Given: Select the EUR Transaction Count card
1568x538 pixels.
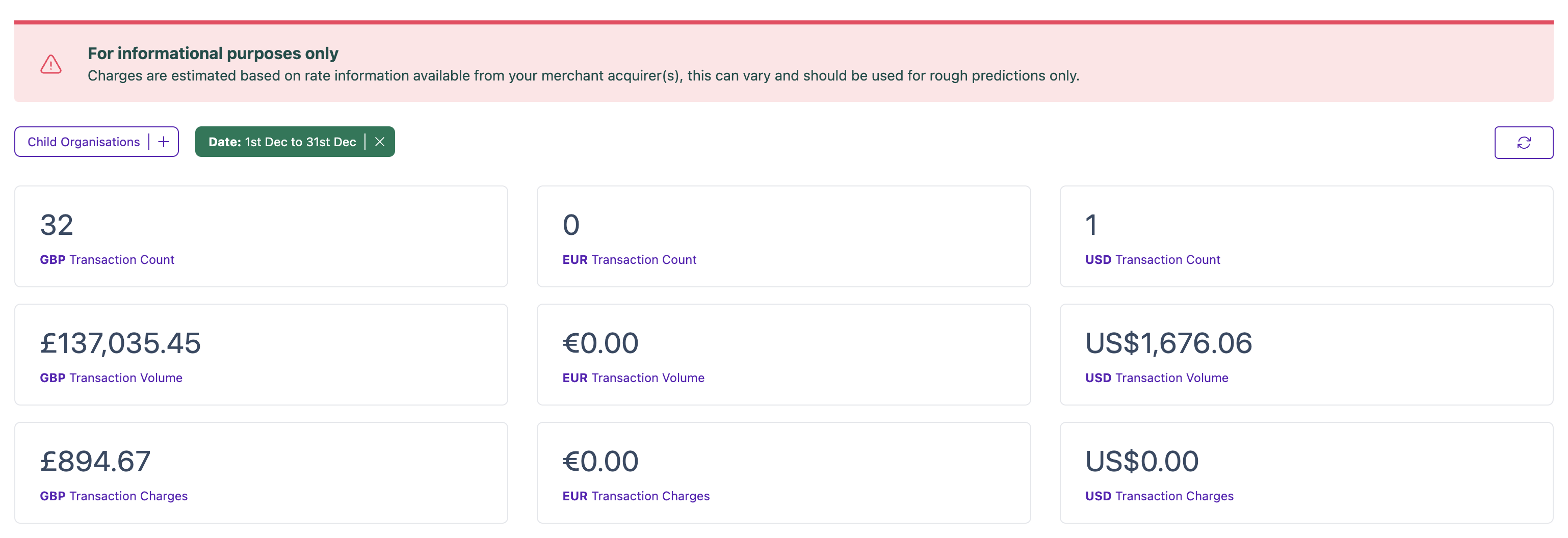Looking at the screenshot, I should (783, 236).
